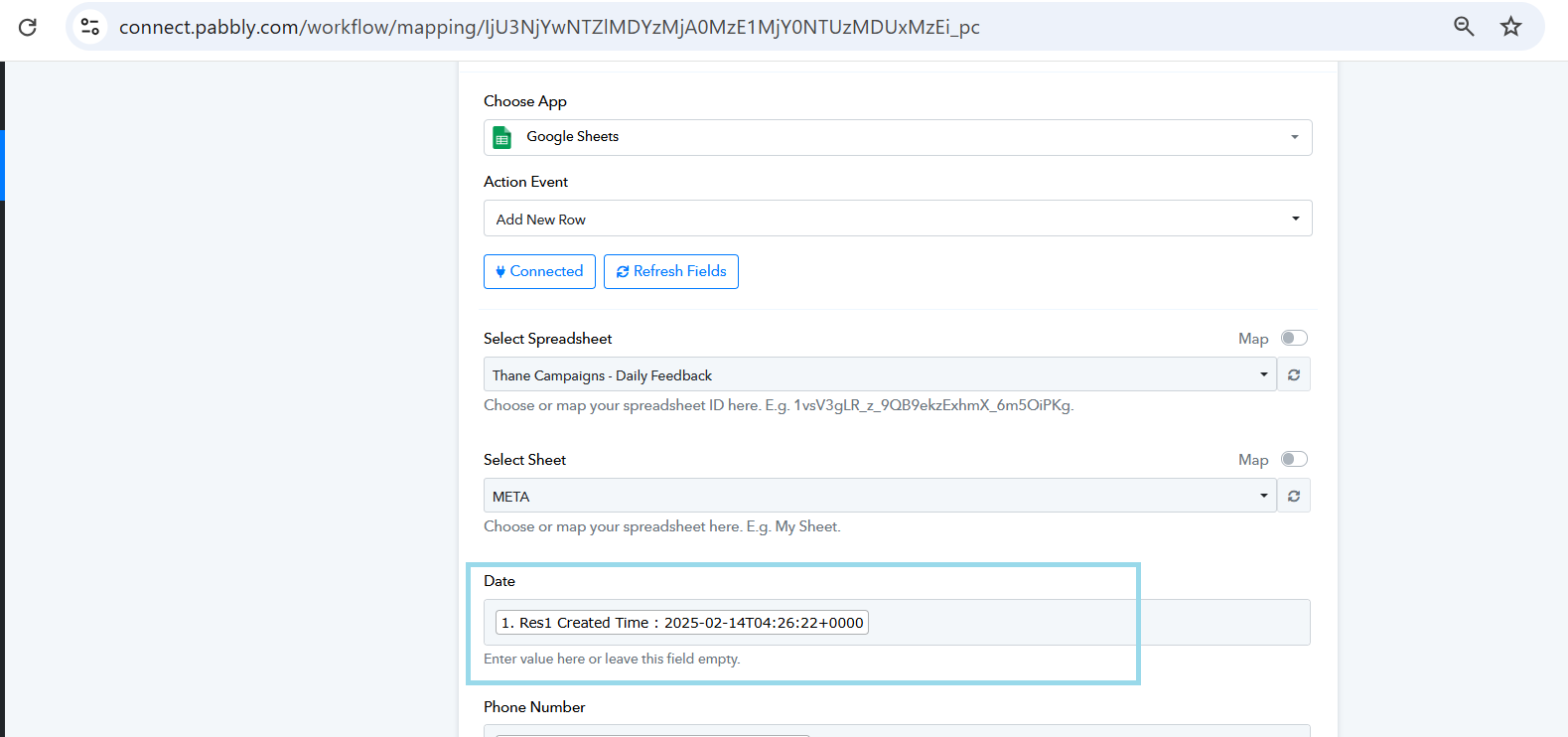Select the Res1 Created Time mapped tag
The height and width of the screenshot is (737, 1568).
682,623
